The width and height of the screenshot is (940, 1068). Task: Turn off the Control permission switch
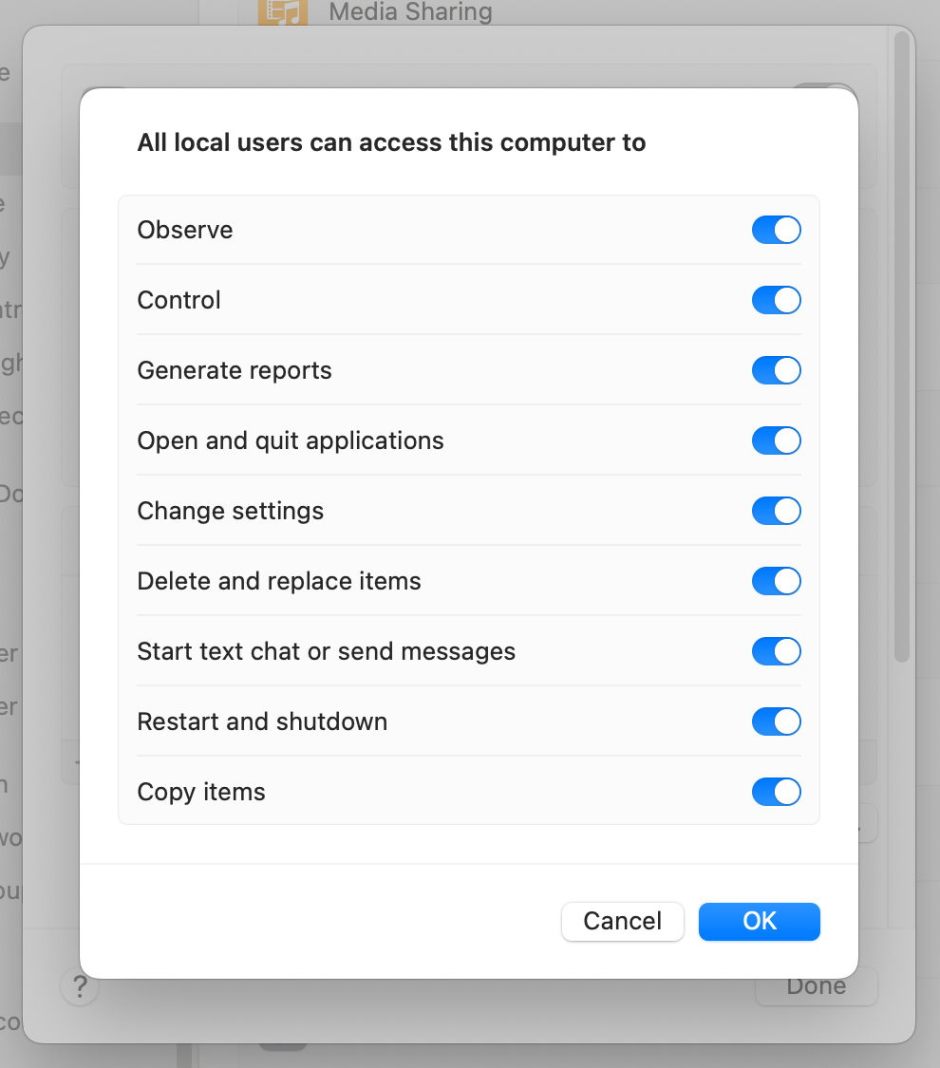pos(776,300)
